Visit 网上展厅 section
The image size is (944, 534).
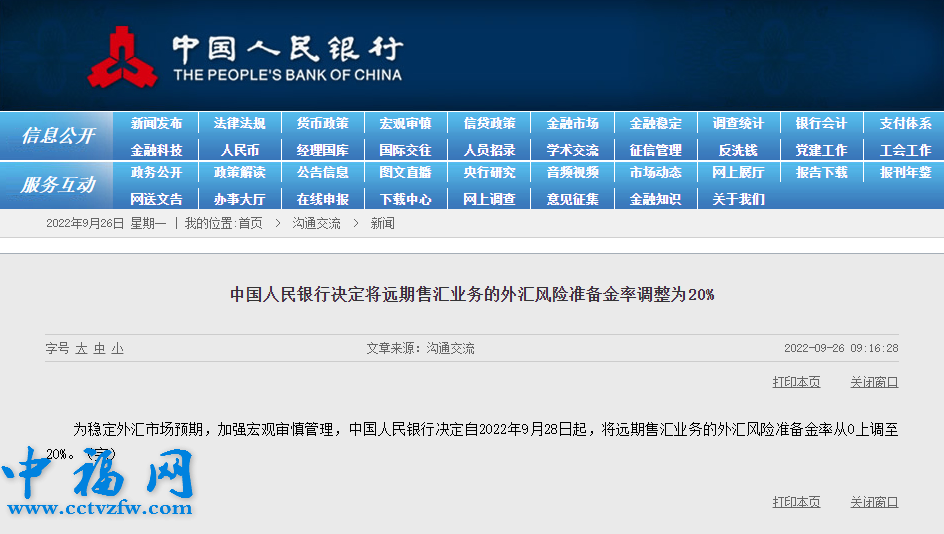coord(739,172)
